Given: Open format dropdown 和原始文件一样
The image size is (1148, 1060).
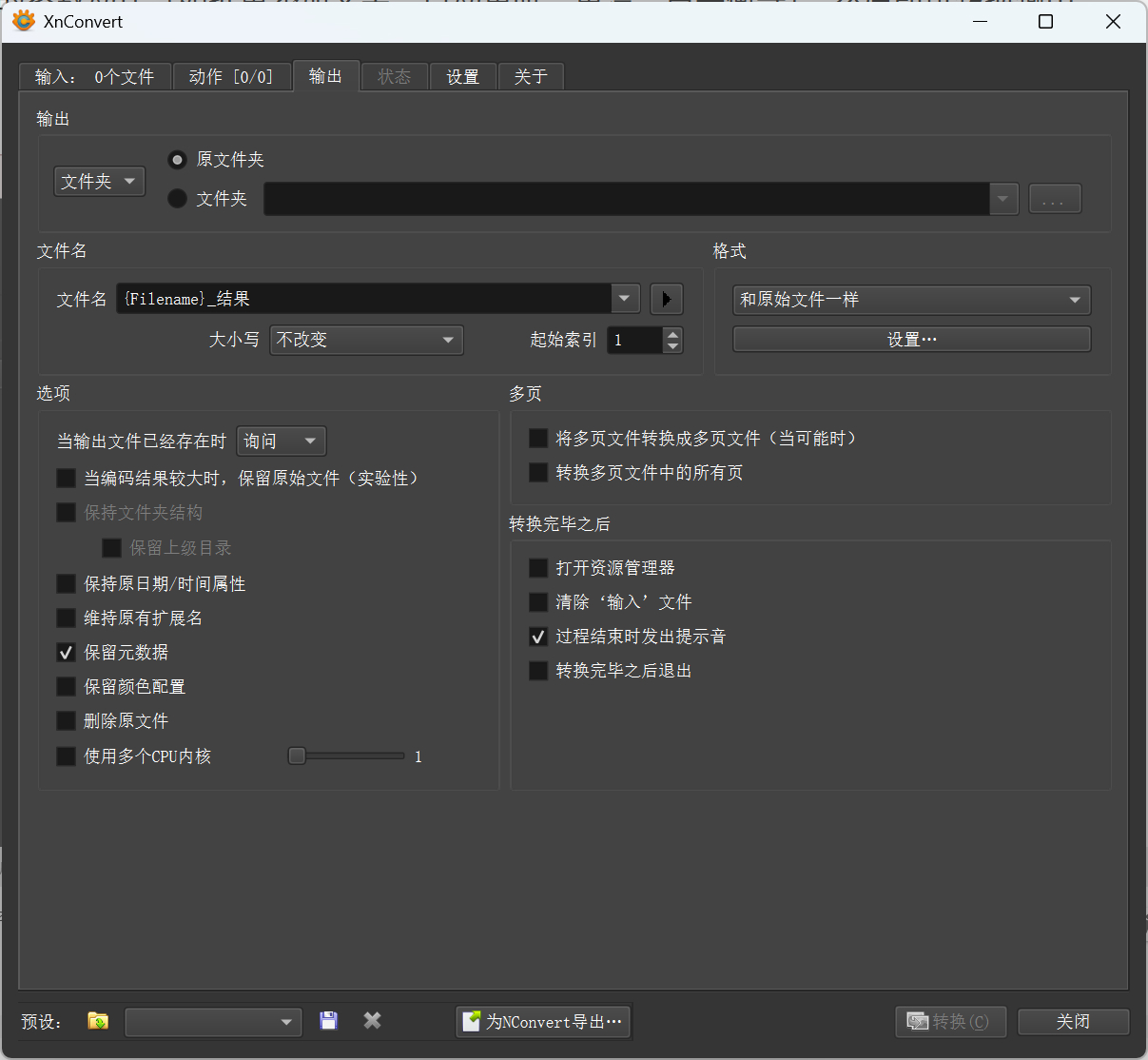Looking at the screenshot, I should 912,300.
